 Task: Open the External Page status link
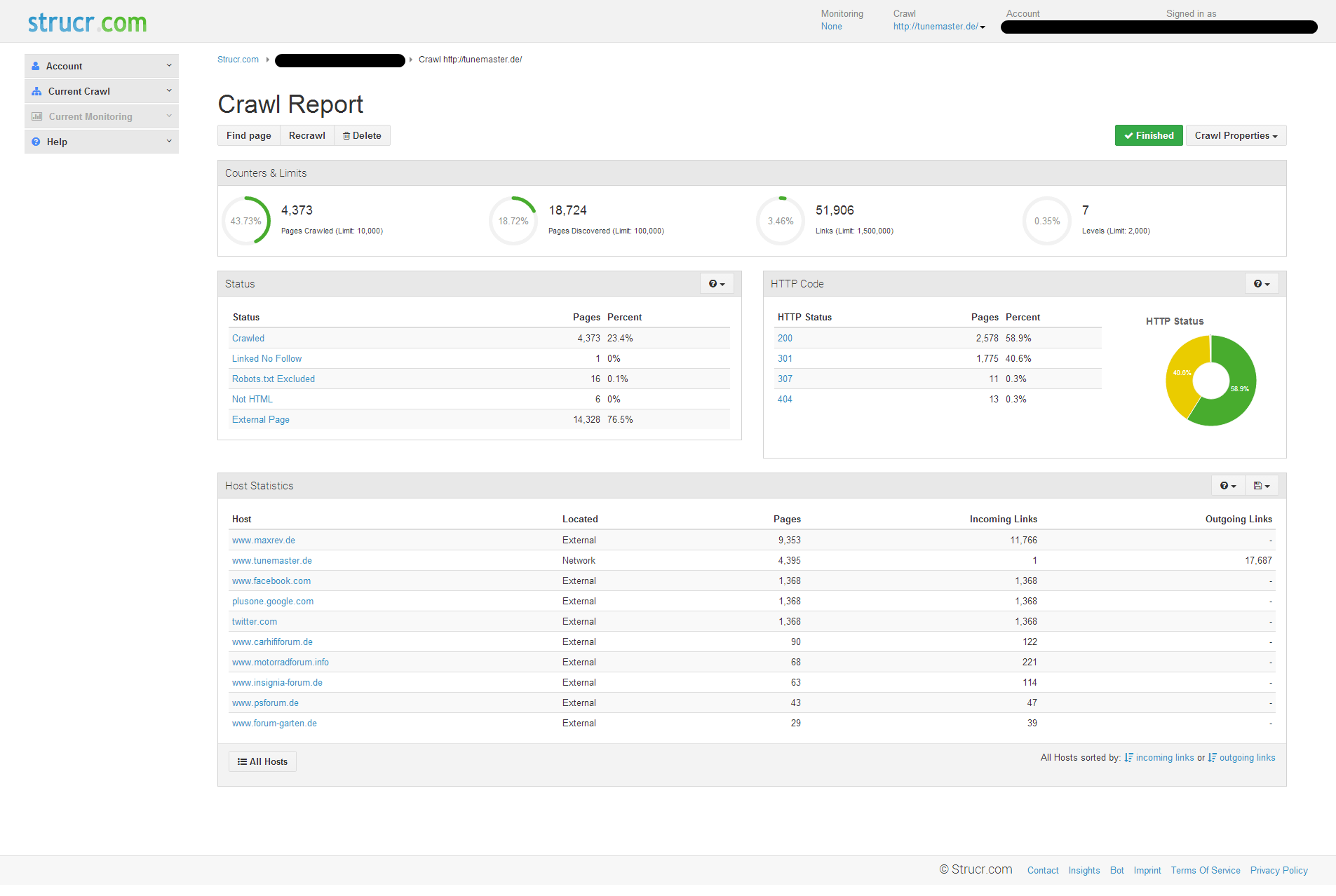tap(261, 419)
